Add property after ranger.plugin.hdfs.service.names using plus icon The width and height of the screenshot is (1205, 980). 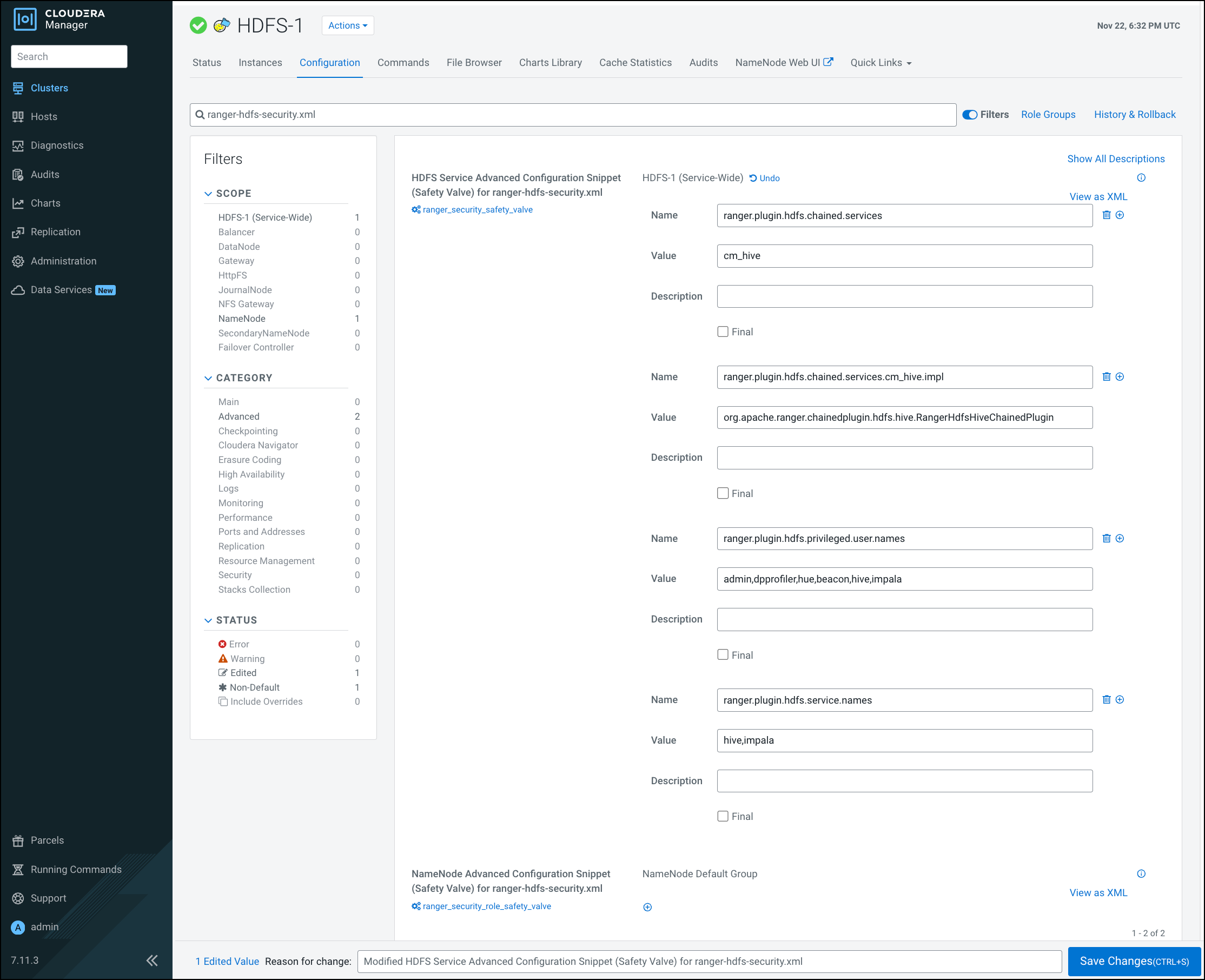coord(1120,699)
